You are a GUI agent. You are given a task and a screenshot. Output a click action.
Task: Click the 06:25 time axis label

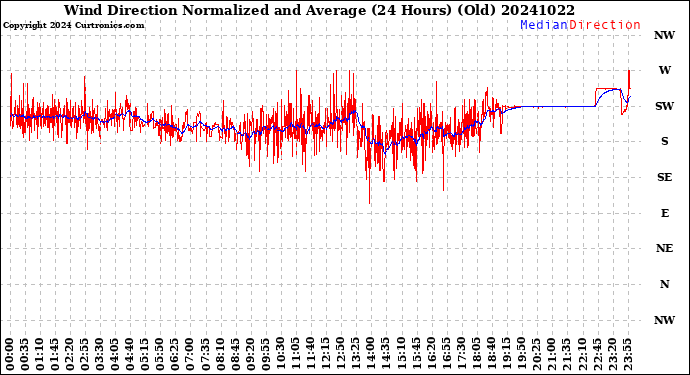click(x=175, y=354)
